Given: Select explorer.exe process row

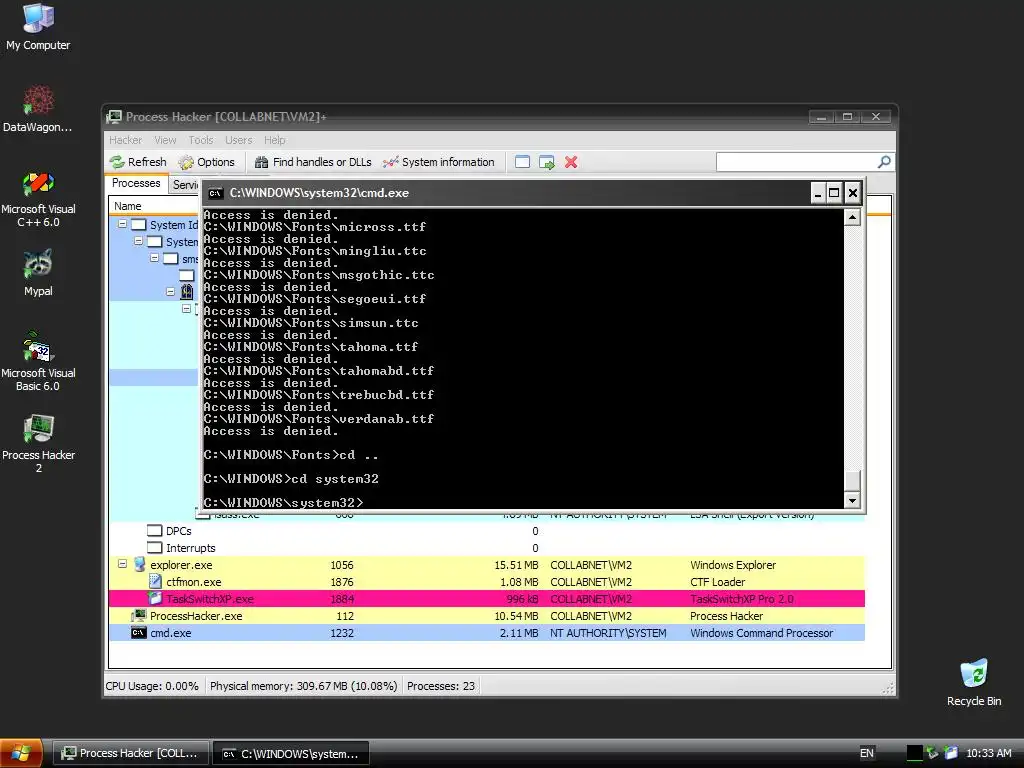Looking at the screenshot, I should point(487,565).
